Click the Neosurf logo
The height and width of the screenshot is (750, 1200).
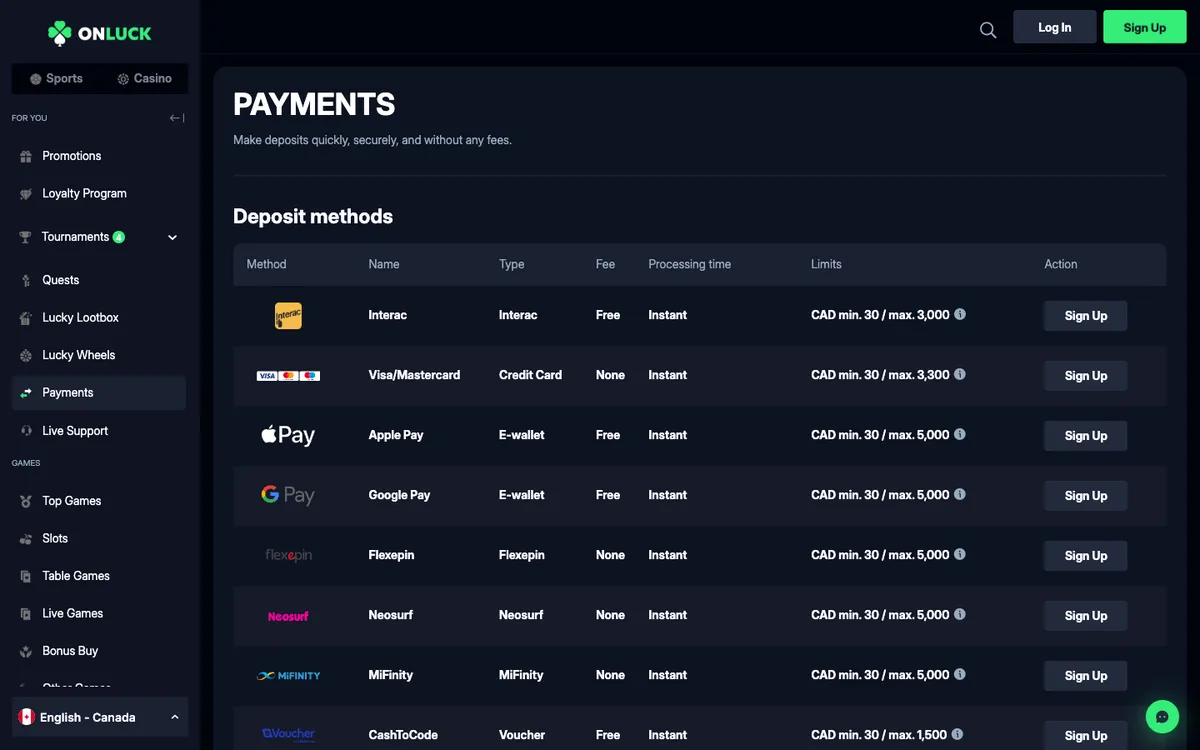click(x=288, y=616)
